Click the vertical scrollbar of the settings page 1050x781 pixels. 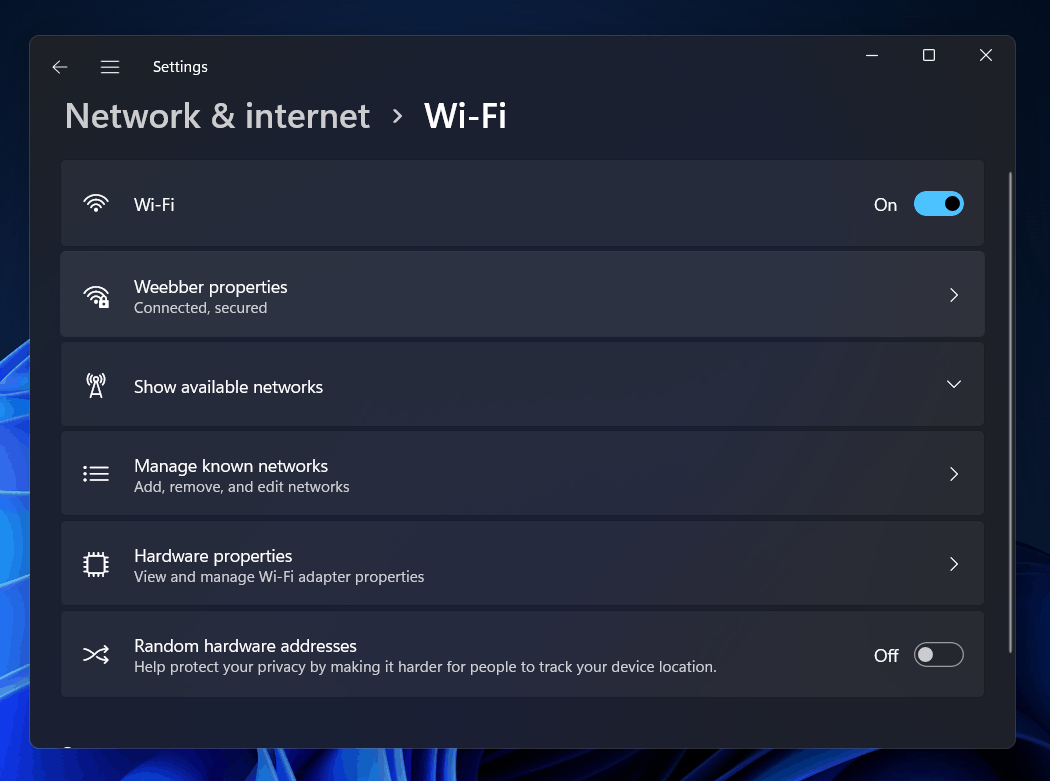[x=1010, y=410]
